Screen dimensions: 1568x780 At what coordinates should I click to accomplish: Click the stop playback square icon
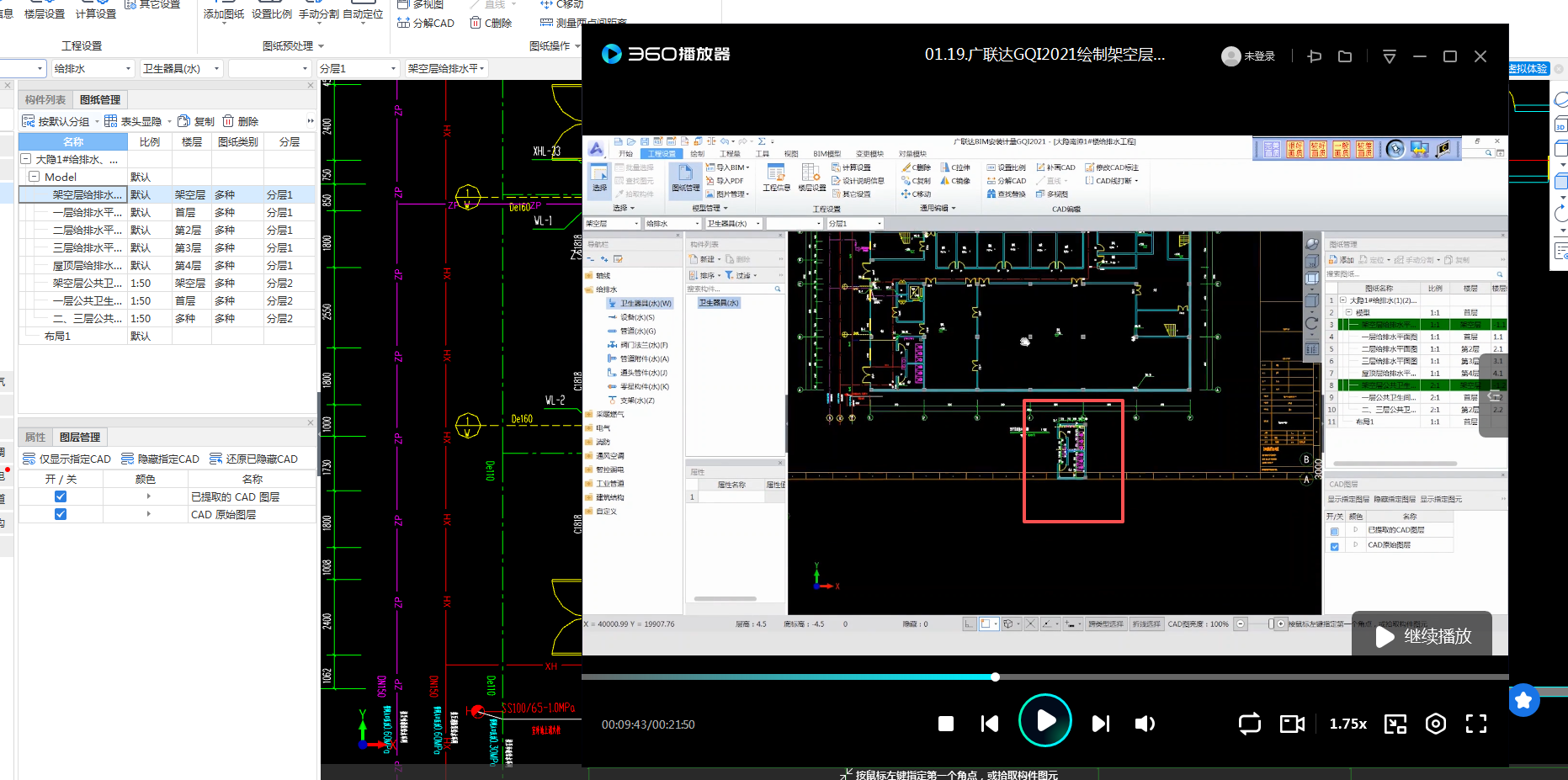[946, 724]
